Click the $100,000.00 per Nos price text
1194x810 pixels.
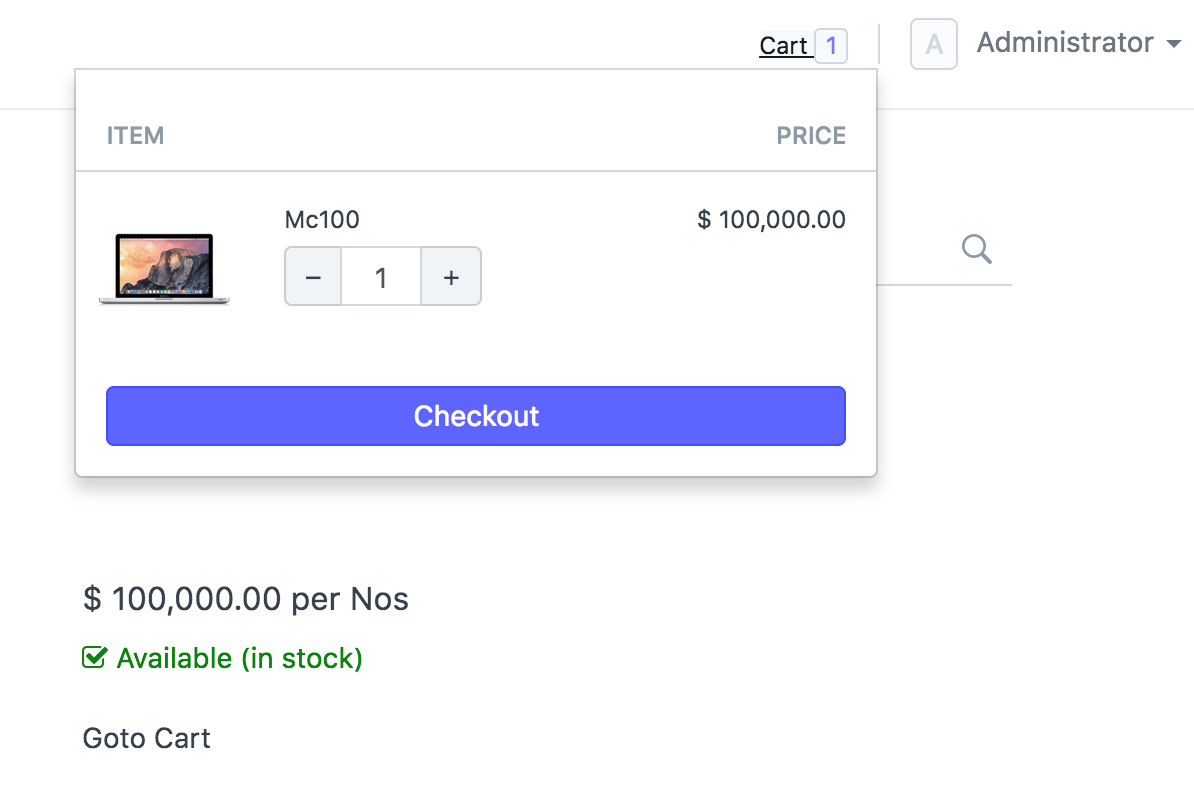tap(246, 599)
